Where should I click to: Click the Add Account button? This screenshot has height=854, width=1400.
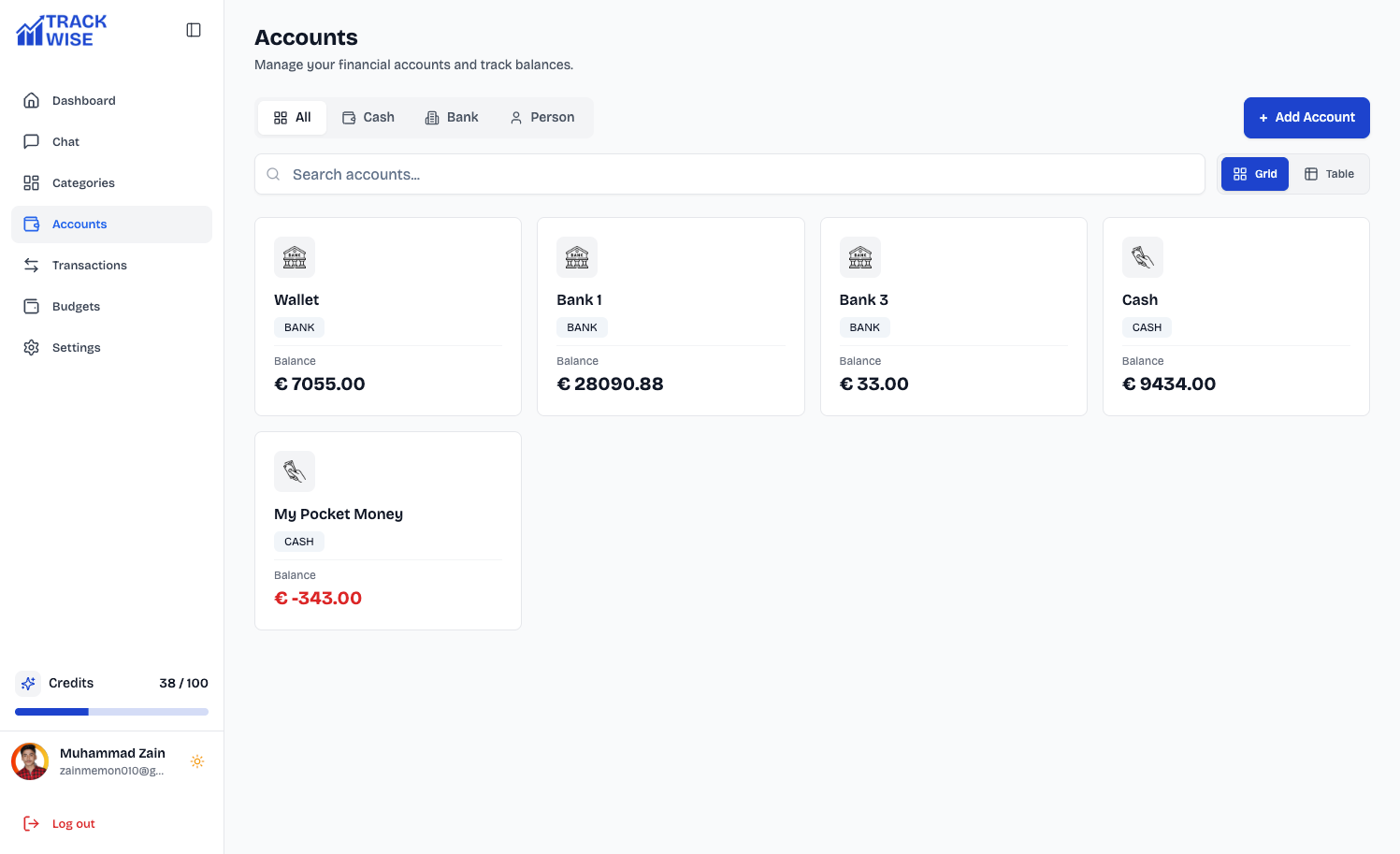[1306, 117]
